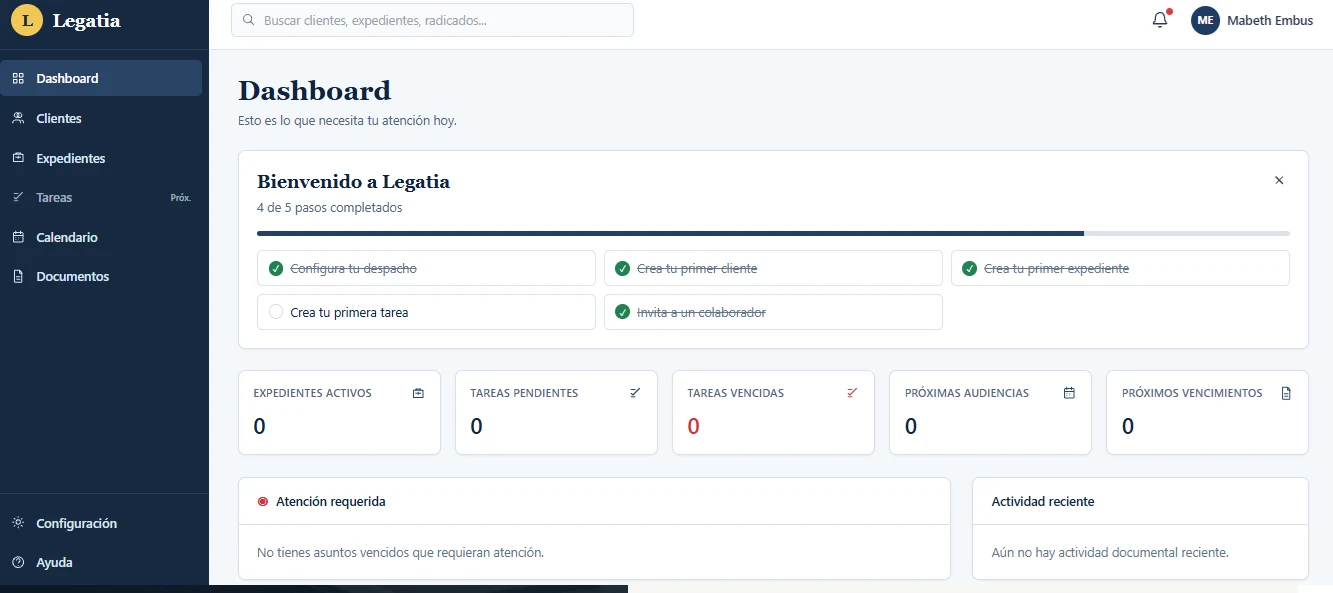Click the Tareas checklist icon in sidebar
Viewport: 1333px width, 593px height.
[18, 197]
